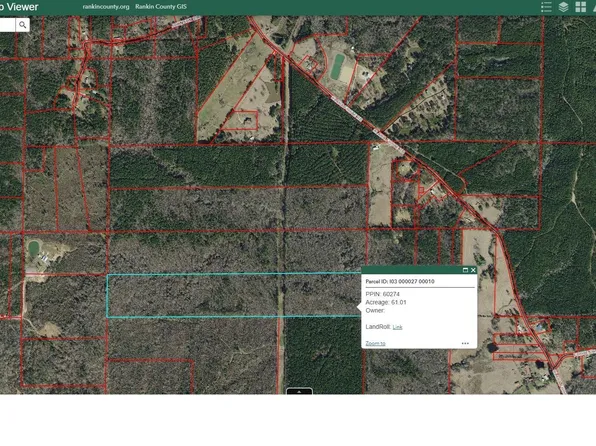Open the popup's three-dot more options menu
Screen dimensions: 596x446
coord(465,343)
